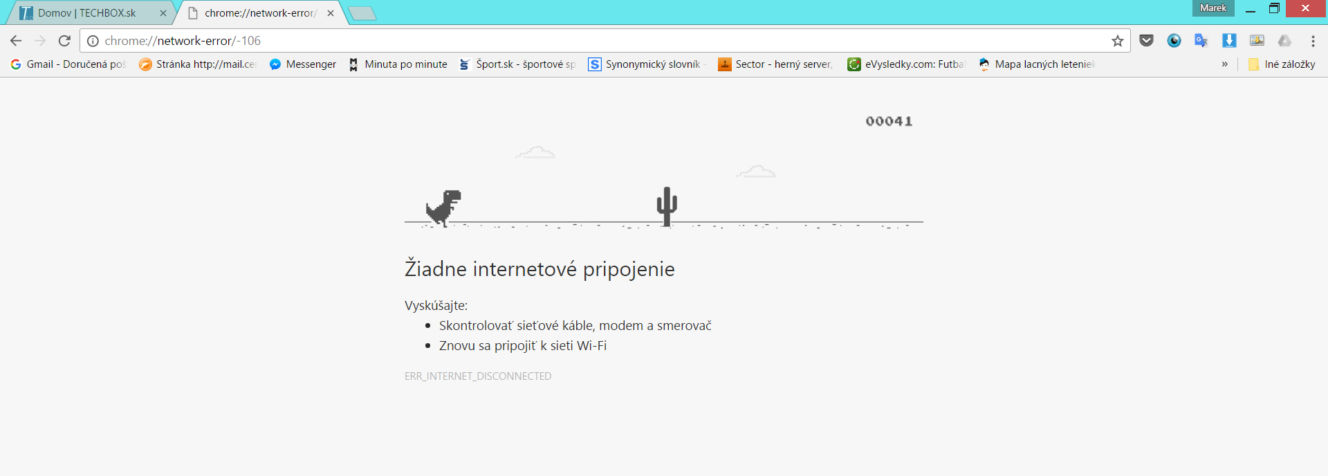Viewport: 1328px width, 476px height.
Task: Open the Minuta po minute bookmark
Action: point(397,64)
